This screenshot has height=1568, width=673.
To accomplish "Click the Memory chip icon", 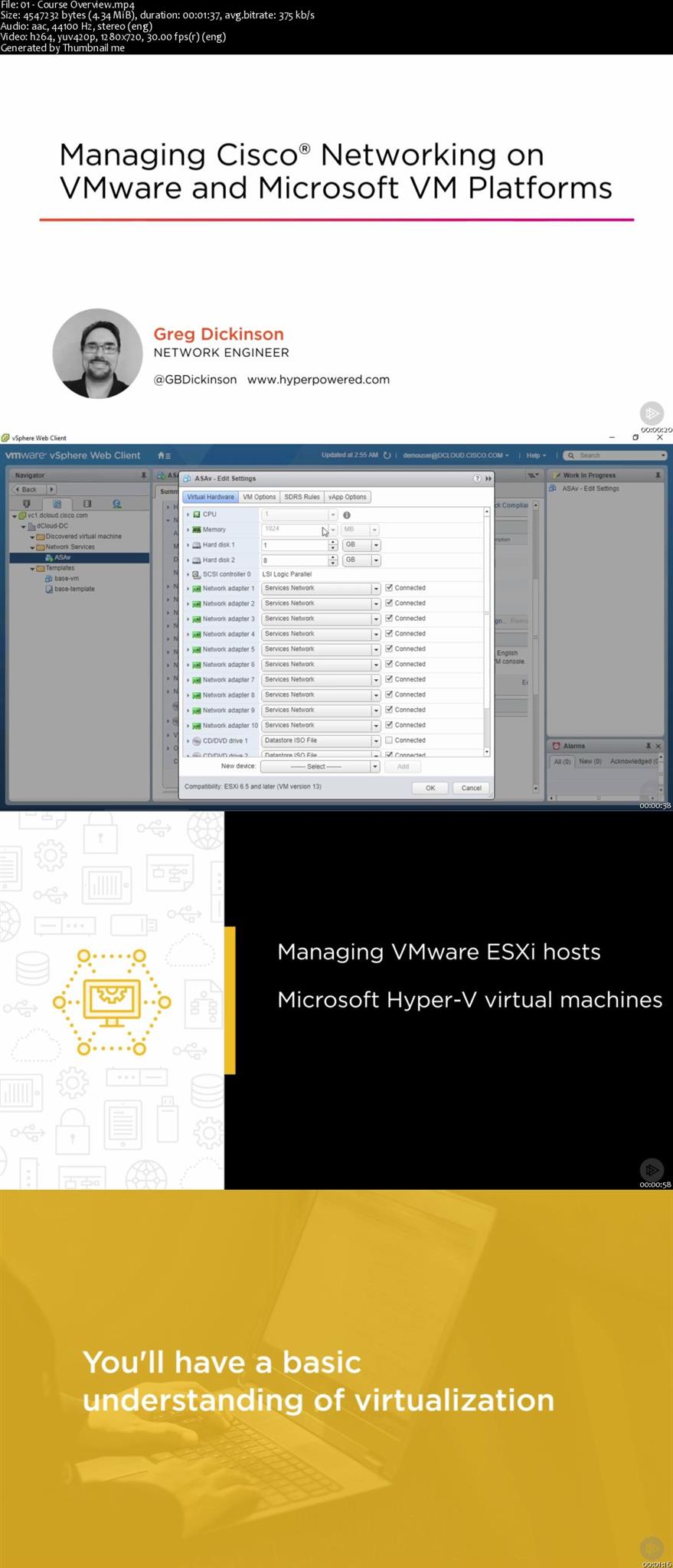I will click(x=197, y=530).
